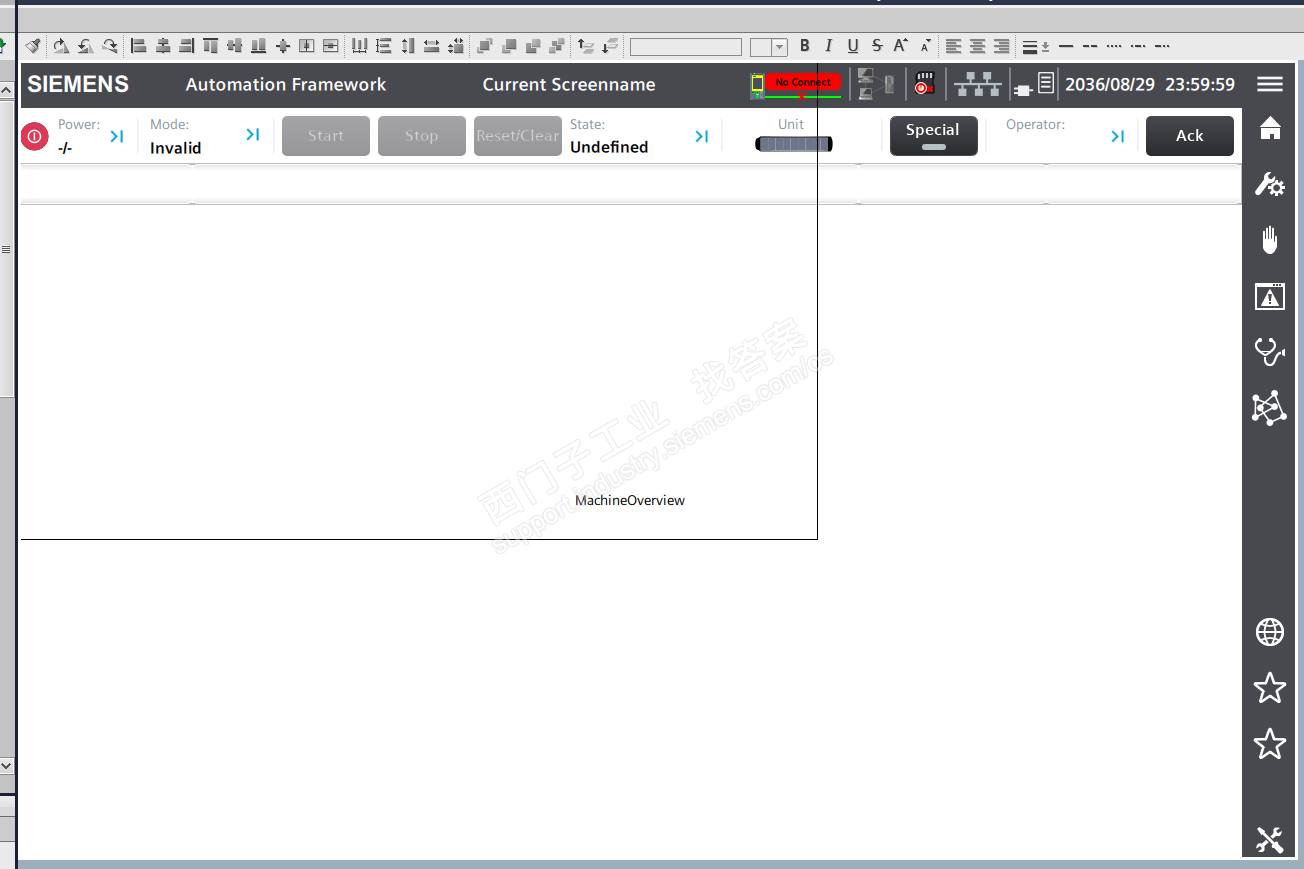Toggle right text alignment
Viewport: 1304px width, 869px height.
coord(1001,46)
